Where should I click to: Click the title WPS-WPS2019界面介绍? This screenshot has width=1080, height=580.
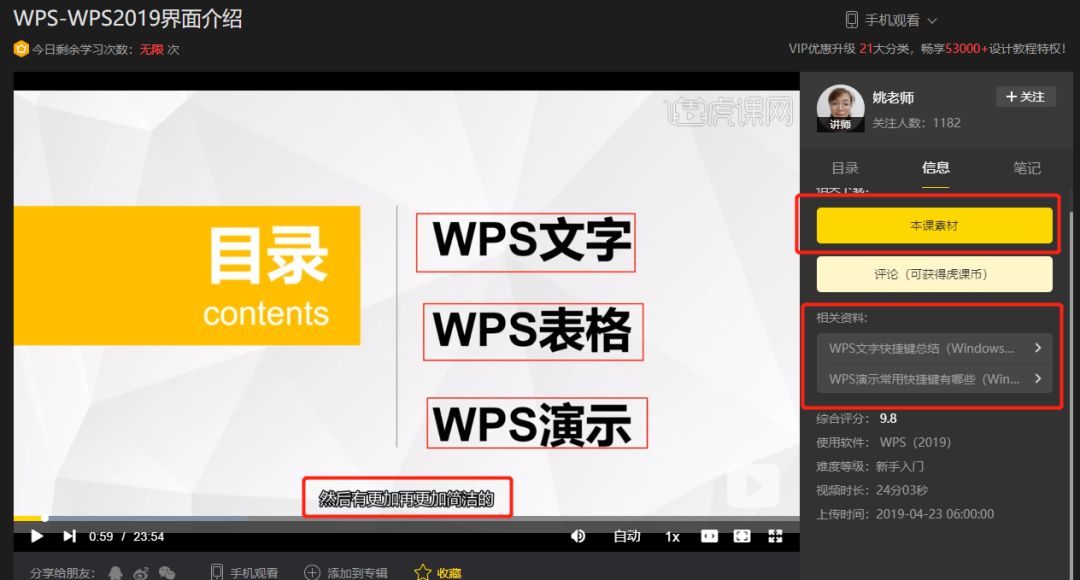point(128,19)
